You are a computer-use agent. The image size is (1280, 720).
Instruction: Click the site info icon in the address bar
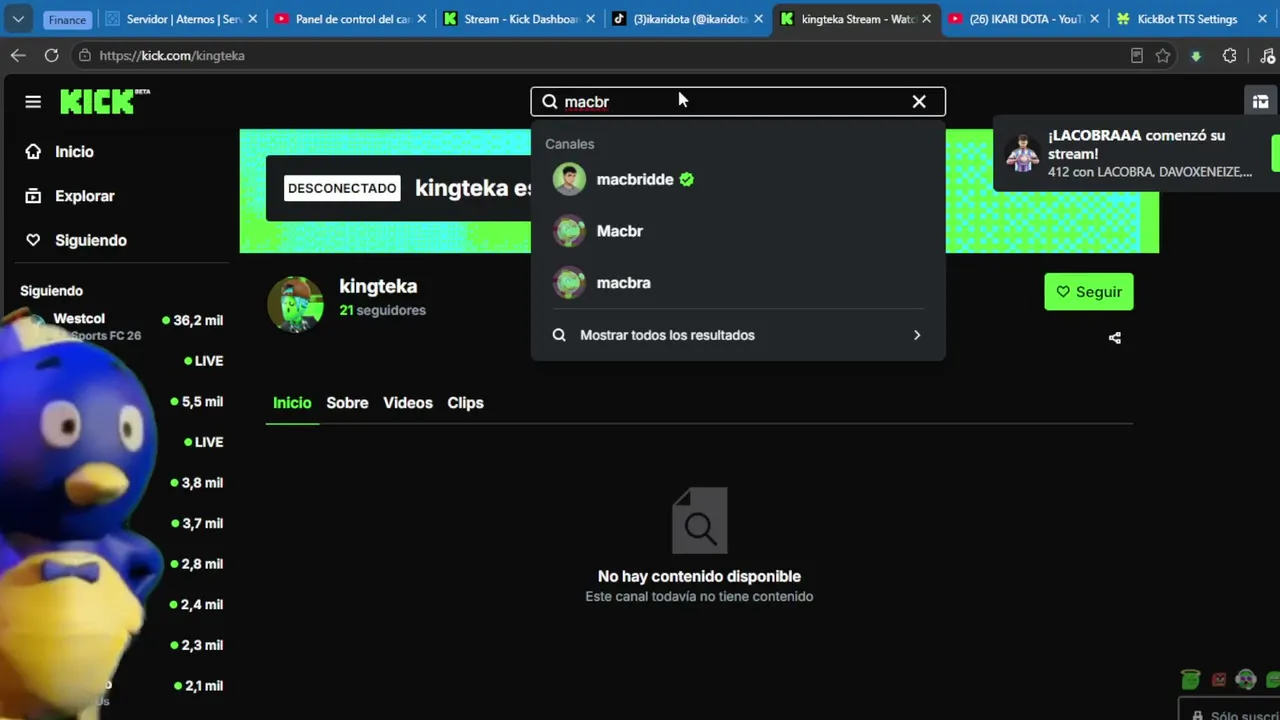[85, 56]
